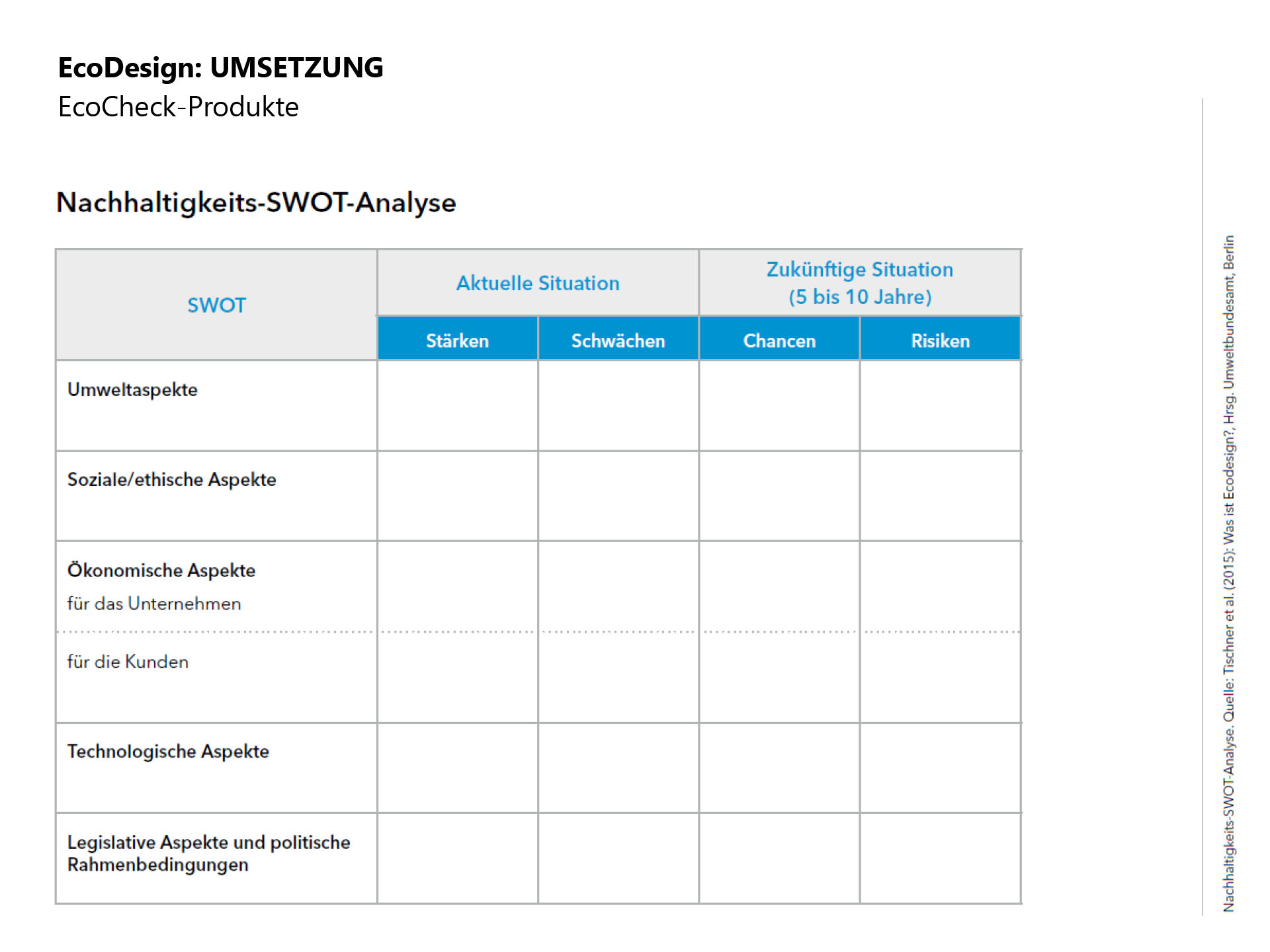Image resolution: width=1270 pixels, height=952 pixels.
Task: Select the SWOT header cell
Action: point(216,305)
